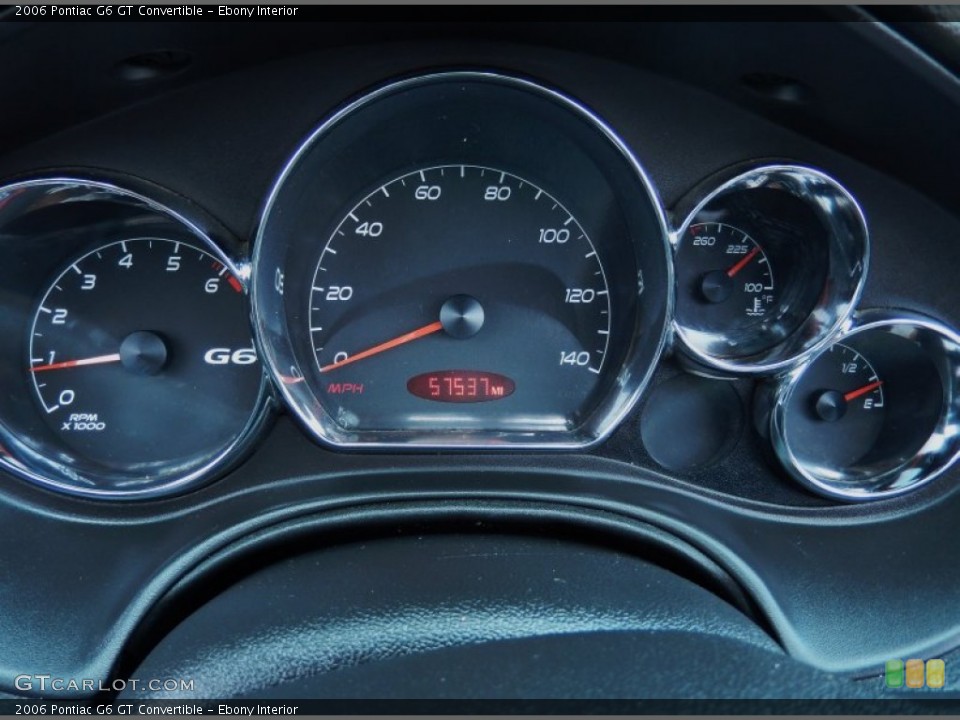This screenshot has height=720, width=960.
Task: Click the 1 mark on the tachometer
Action: click(52, 357)
